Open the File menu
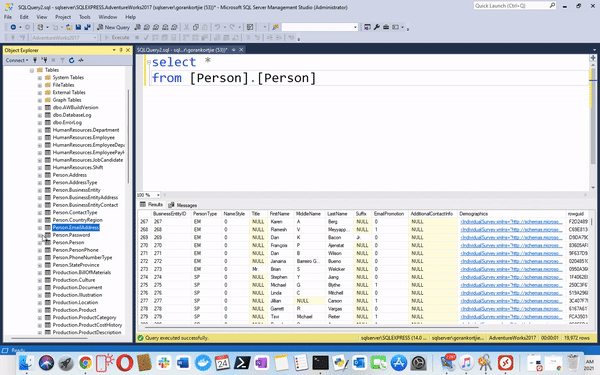The width and height of the screenshot is (600, 375). pyautogui.click(x=8, y=17)
